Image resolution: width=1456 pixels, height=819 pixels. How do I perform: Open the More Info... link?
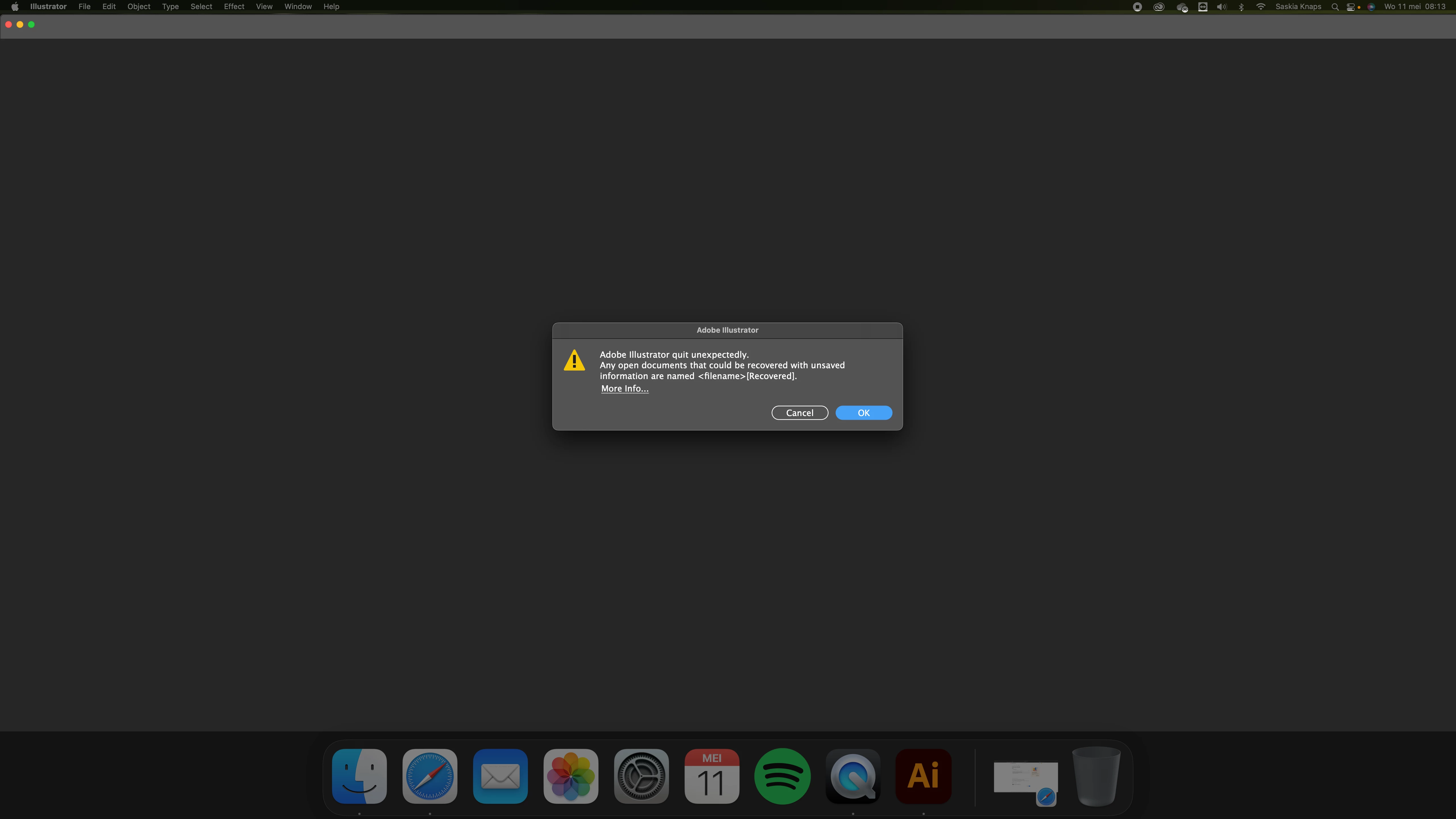point(624,388)
